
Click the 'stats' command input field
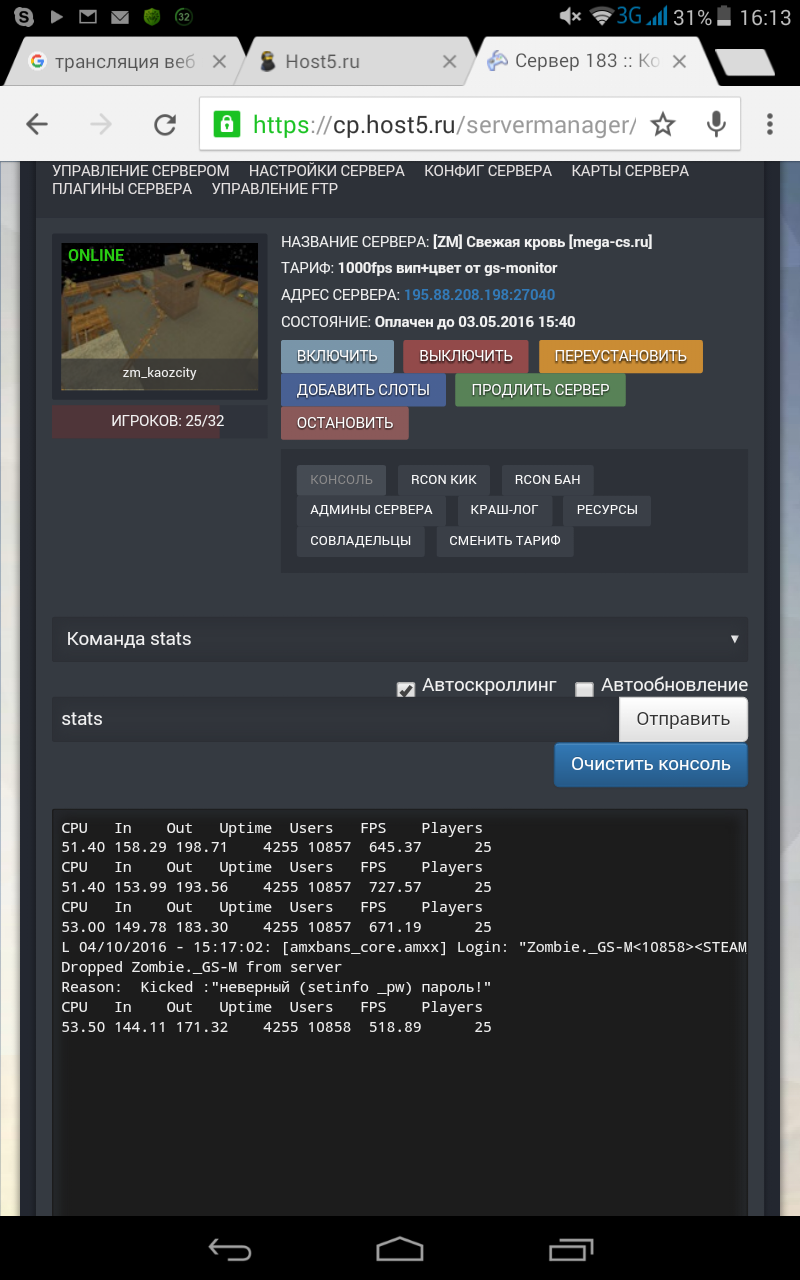click(x=335, y=719)
